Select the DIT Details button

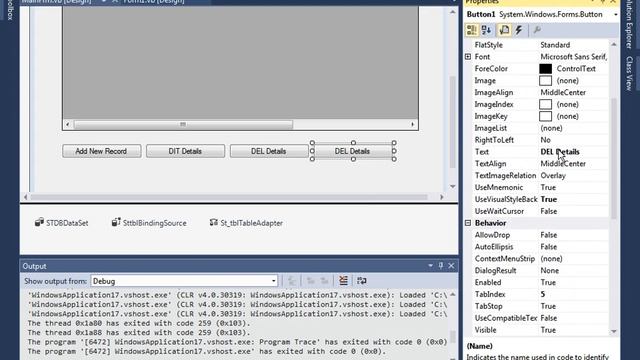coord(185,151)
